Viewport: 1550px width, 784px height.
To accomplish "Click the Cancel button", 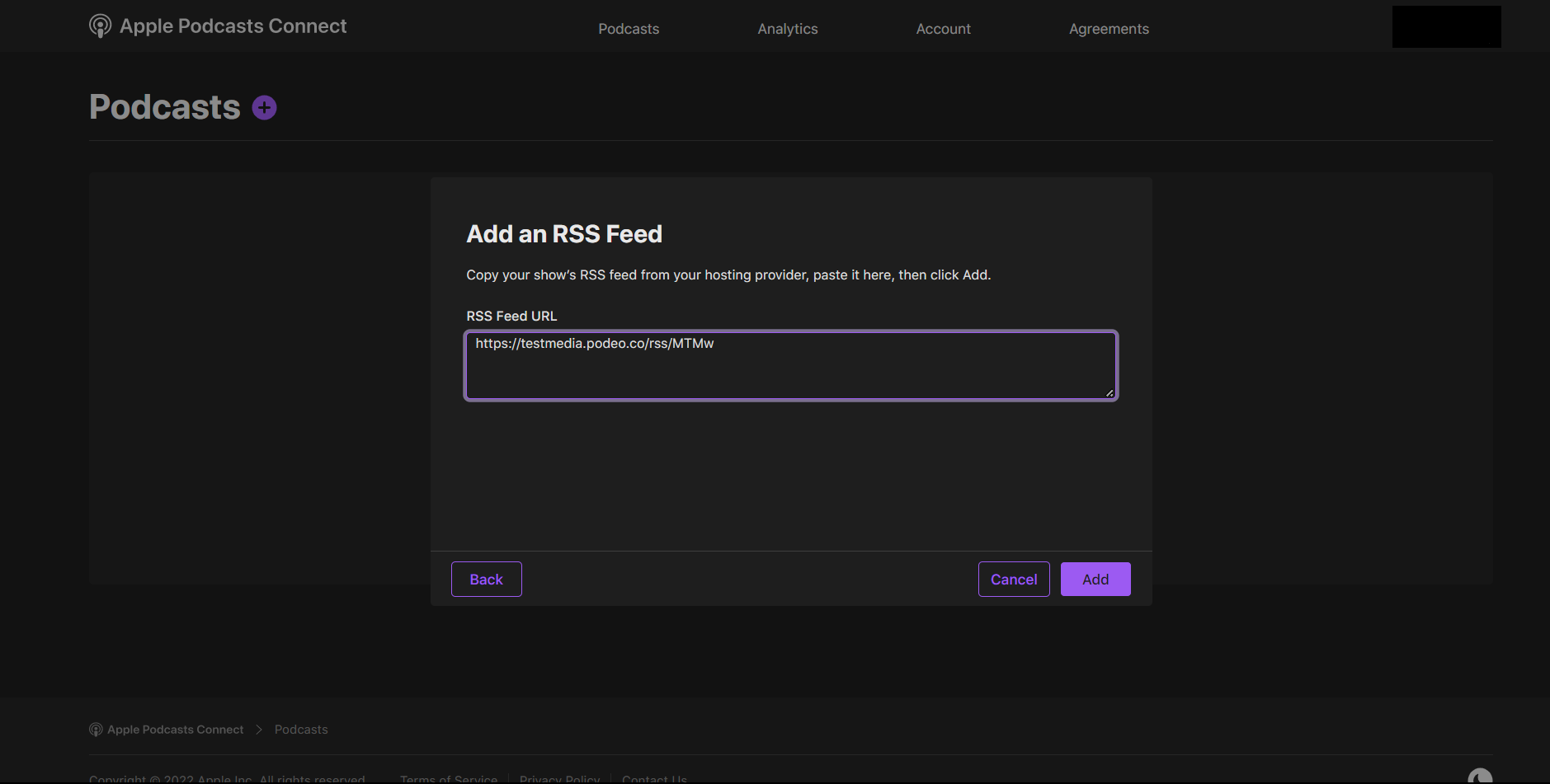I will [1014, 580].
